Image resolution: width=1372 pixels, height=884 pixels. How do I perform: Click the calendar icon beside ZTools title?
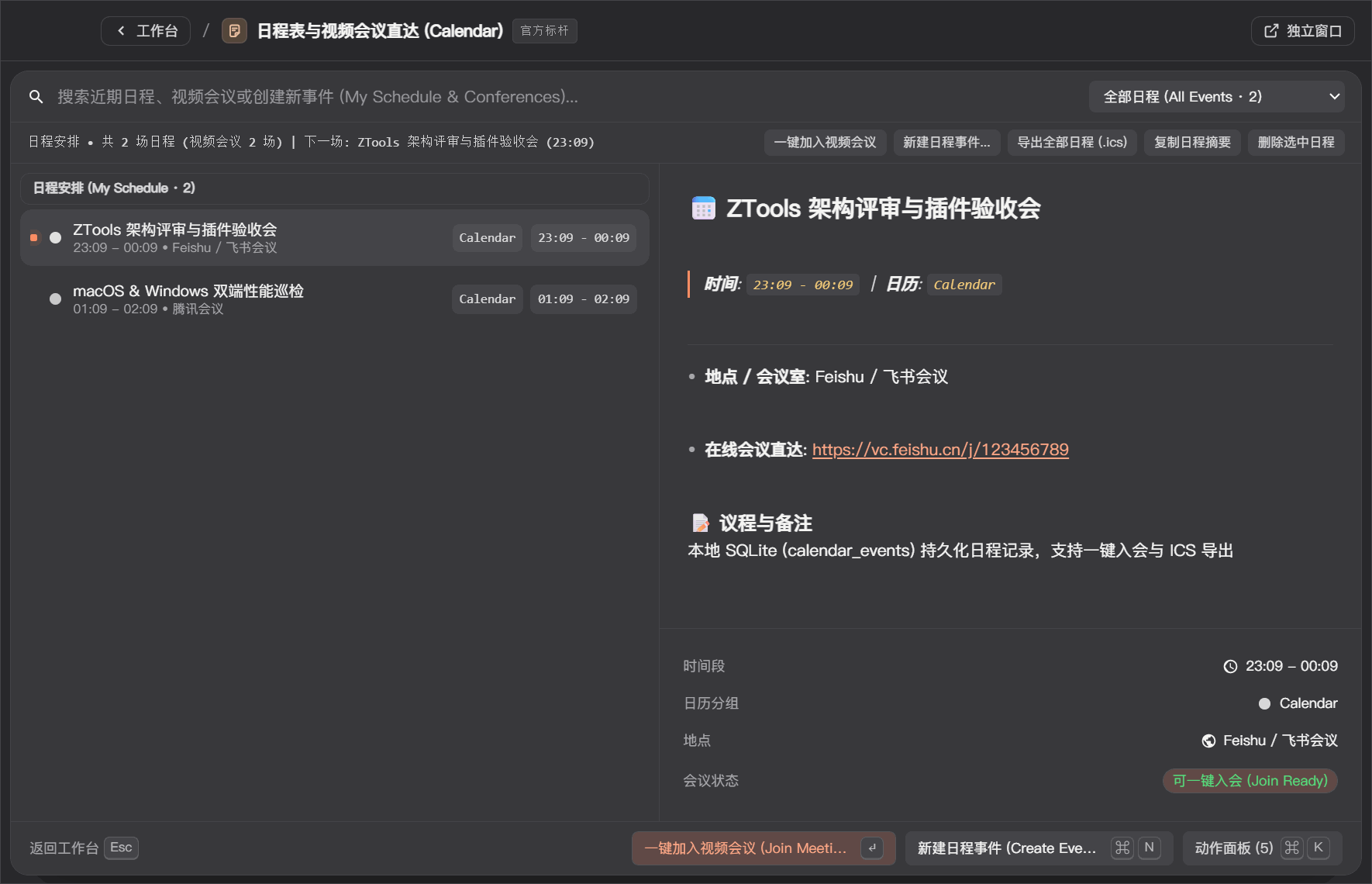703,208
